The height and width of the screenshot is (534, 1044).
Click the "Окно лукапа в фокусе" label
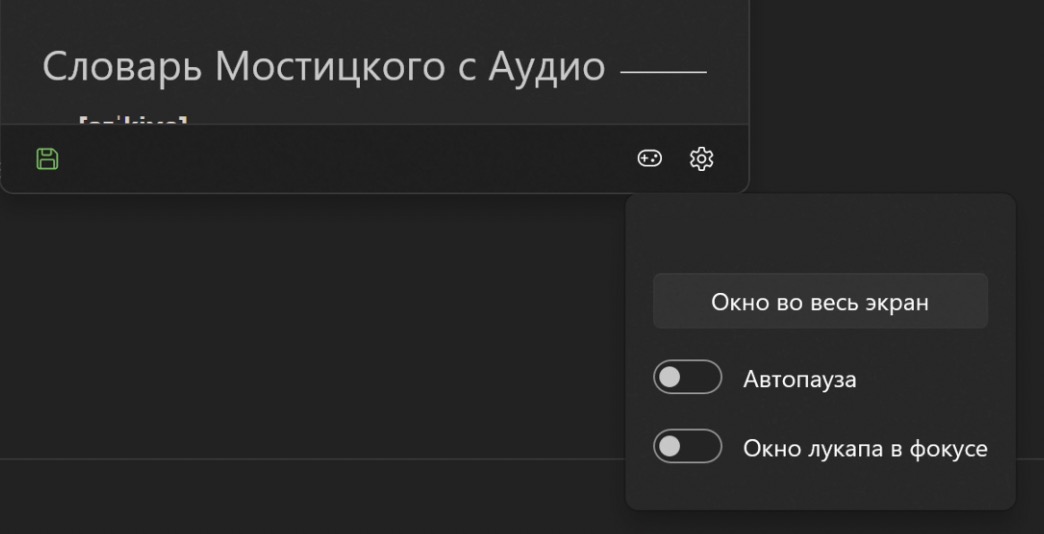[864, 449]
